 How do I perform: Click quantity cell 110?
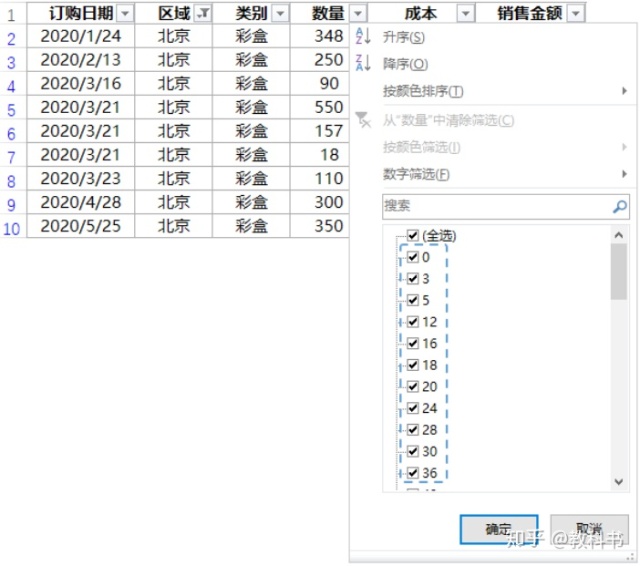[x=320, y=178]
